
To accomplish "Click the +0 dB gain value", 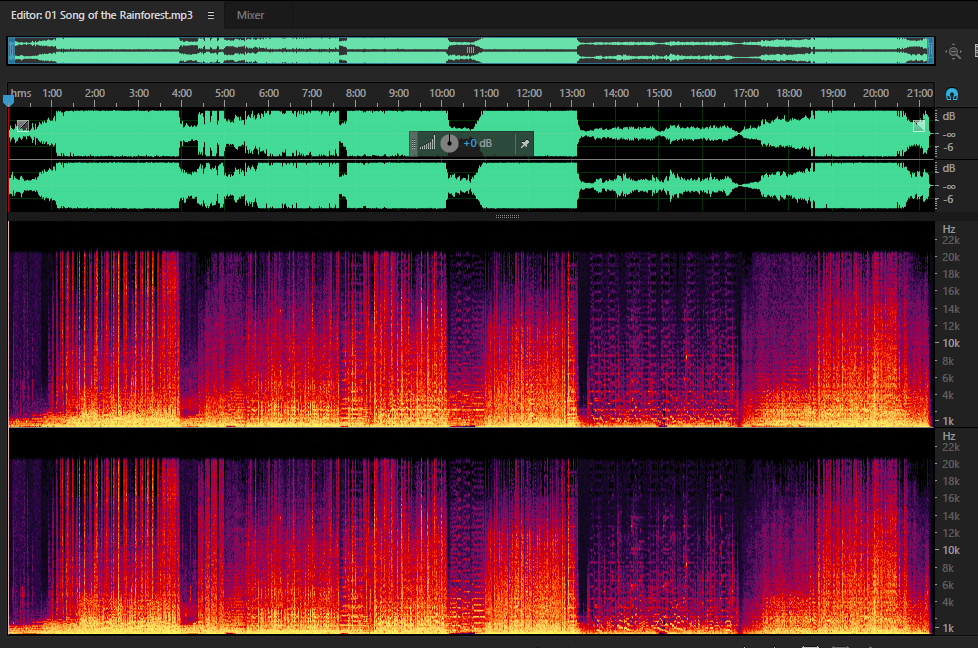I will (478, 143).
